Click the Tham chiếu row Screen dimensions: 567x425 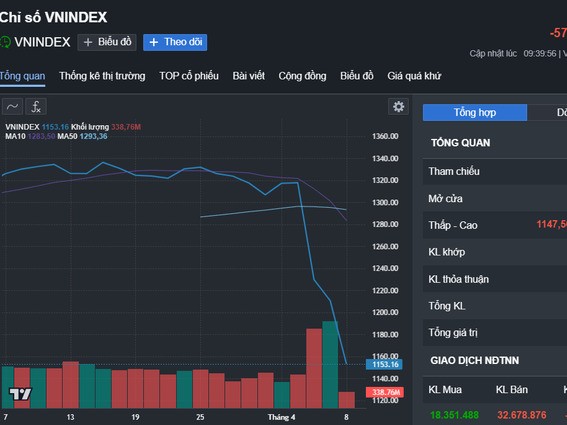pyautogui.click(x=495, y=171)
